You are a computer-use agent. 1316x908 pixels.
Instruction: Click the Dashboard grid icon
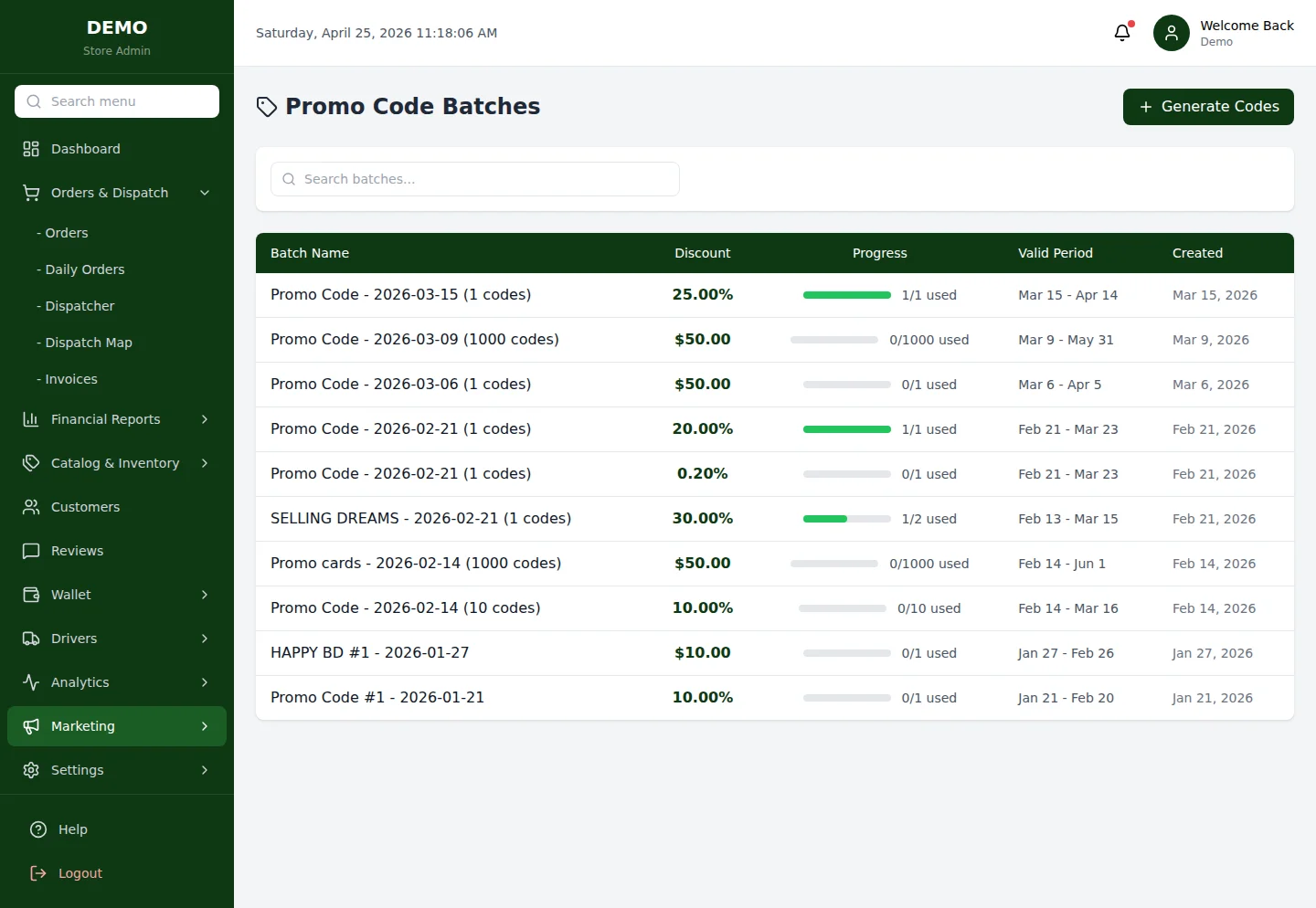pyautogui.click(x=31, y=149)
